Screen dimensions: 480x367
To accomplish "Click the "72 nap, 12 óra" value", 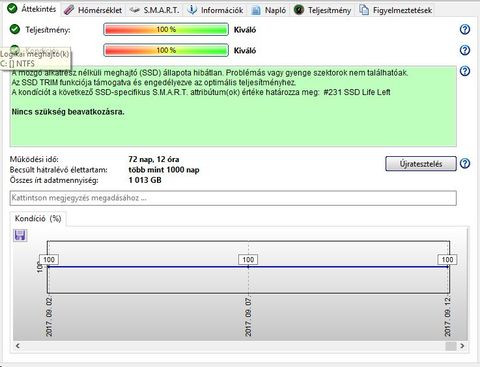I will tap(154, 159).
